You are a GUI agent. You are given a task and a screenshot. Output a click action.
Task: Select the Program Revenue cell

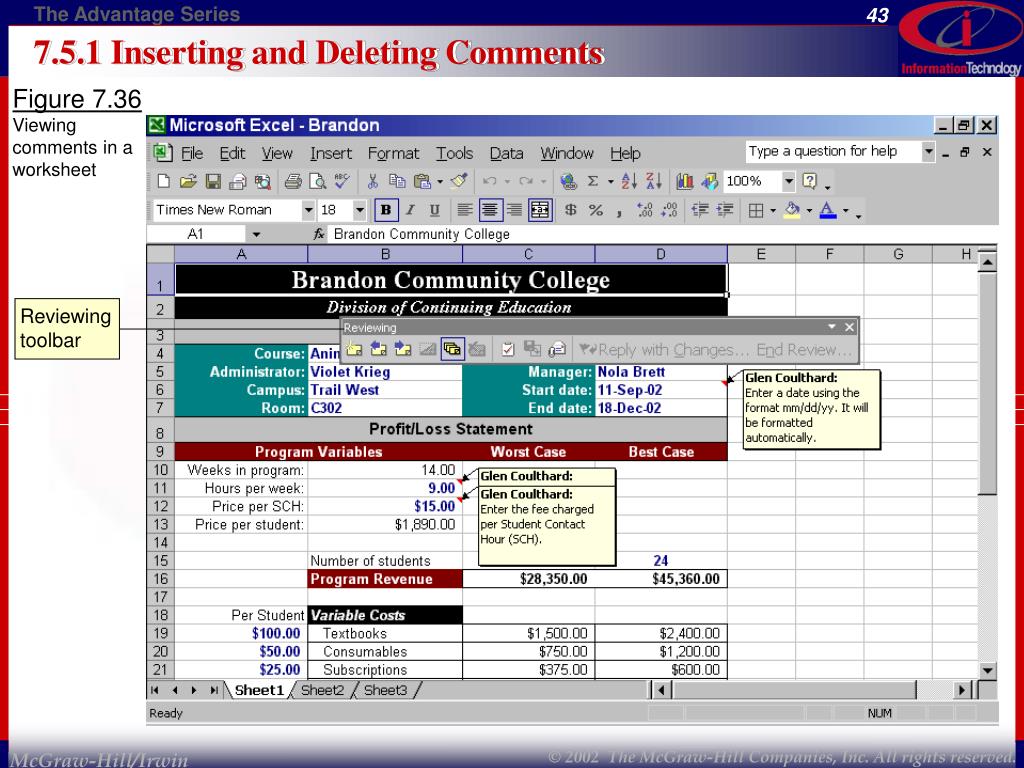click(x=385, y=579)
